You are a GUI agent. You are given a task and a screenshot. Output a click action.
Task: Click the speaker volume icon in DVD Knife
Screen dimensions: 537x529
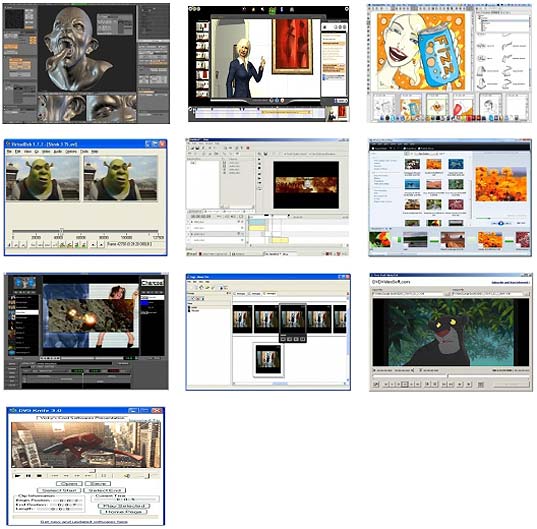click(x=127, y=476)
